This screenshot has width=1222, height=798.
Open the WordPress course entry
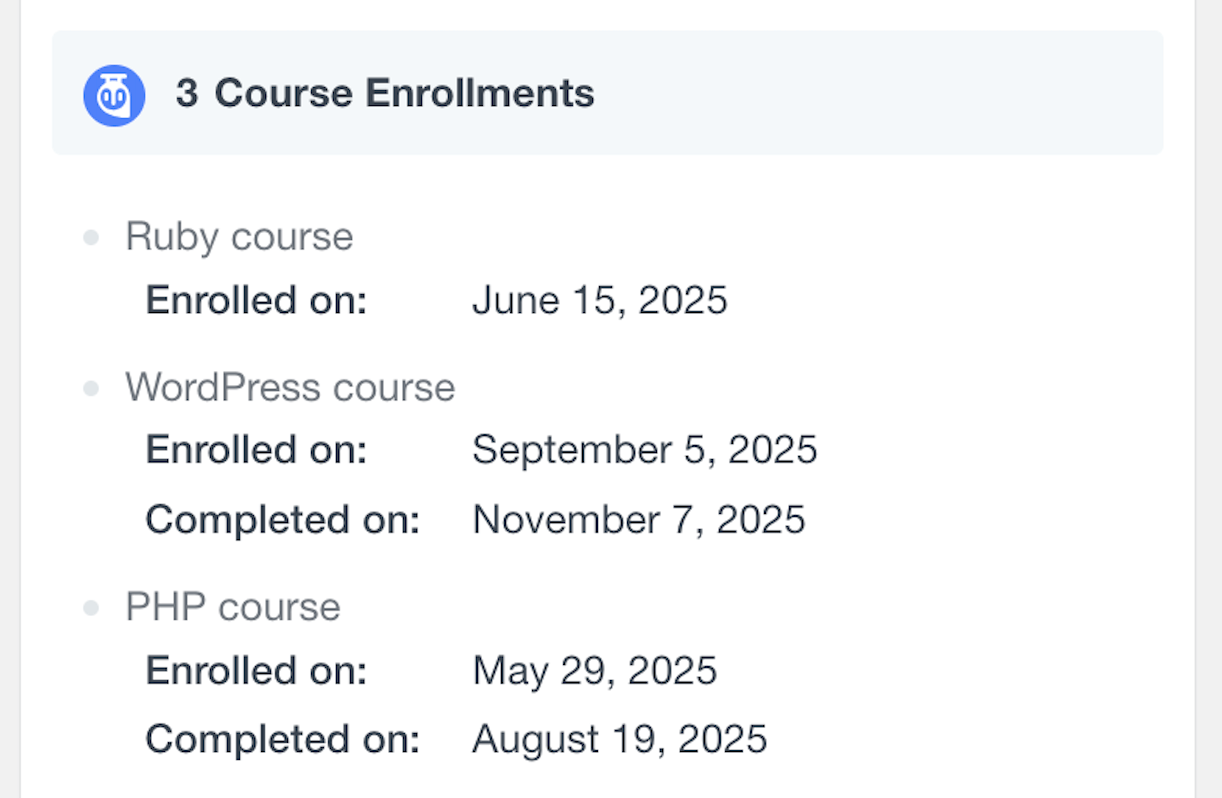click(x=290, y=387)
